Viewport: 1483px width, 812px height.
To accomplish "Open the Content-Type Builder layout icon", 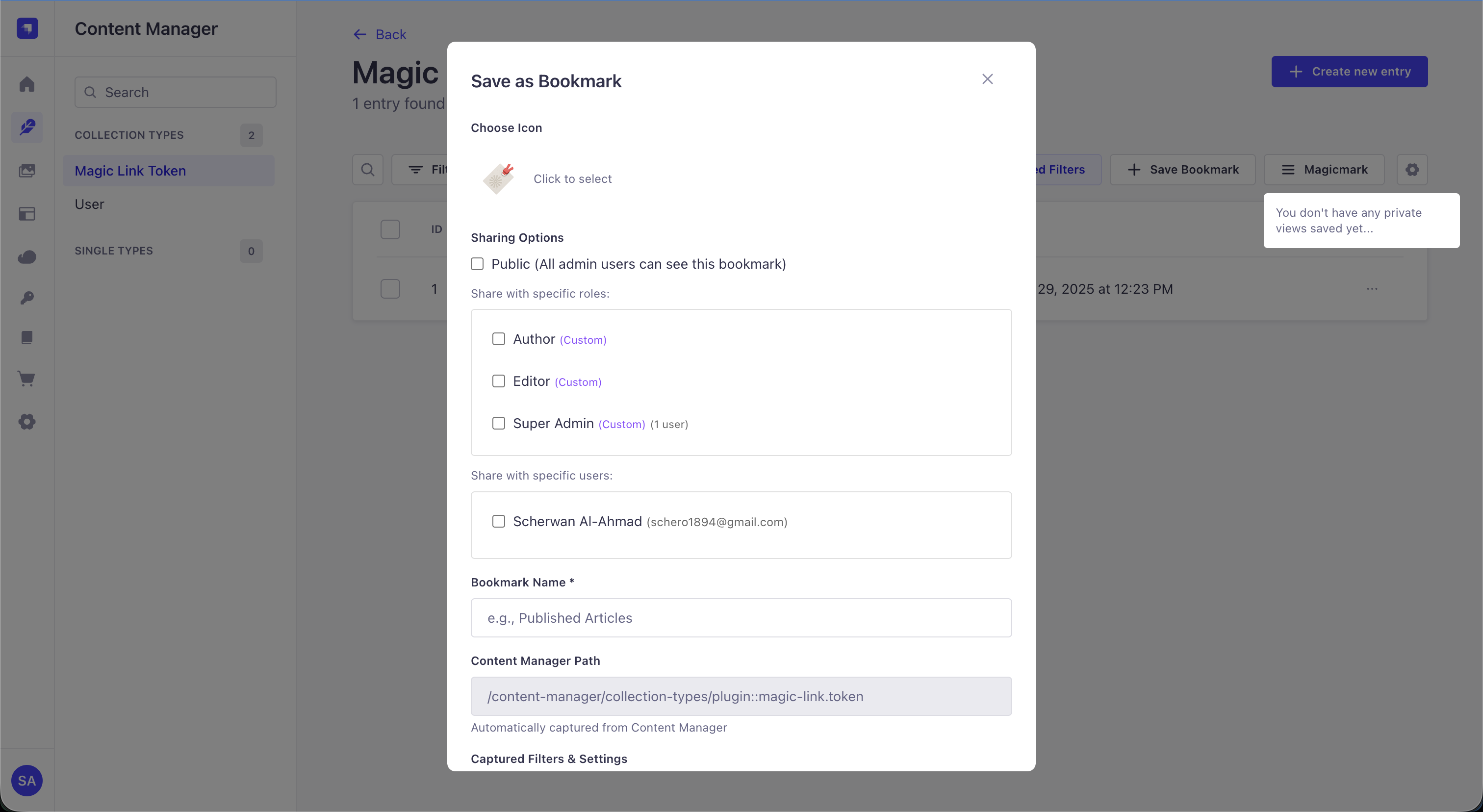I will pyautogui.click(x=27, y=213).
